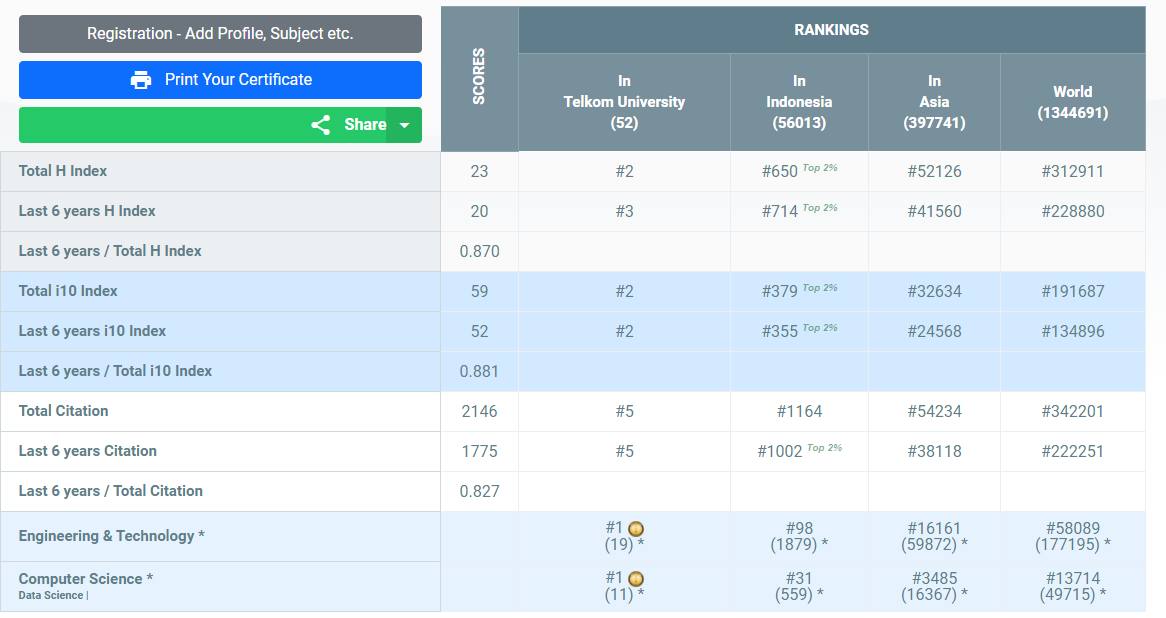This screenshot has height=618, width=1166.
Task: Click the Data Science sub-field label
Action: [x=51, y=596]
